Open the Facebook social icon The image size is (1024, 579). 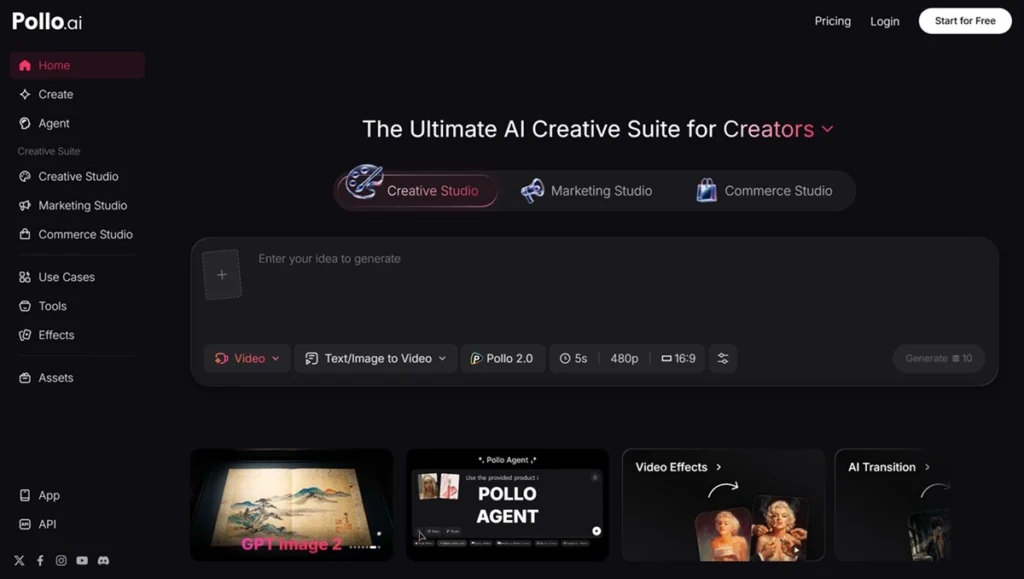pyautogui.click(x=40, y=561)
